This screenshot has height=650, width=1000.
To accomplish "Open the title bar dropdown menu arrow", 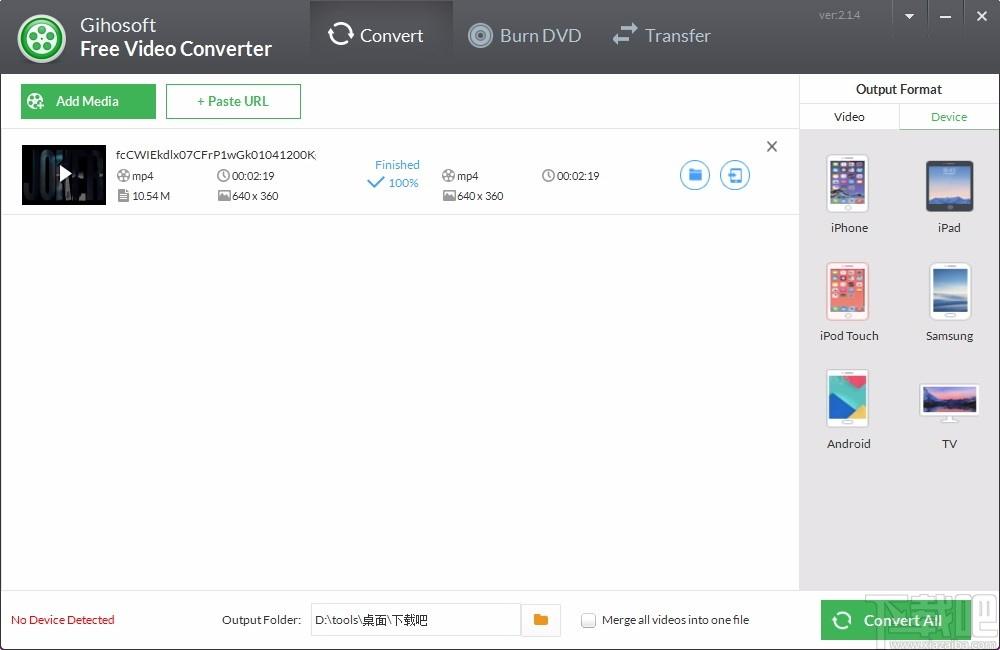I will (x=909, y=17).
